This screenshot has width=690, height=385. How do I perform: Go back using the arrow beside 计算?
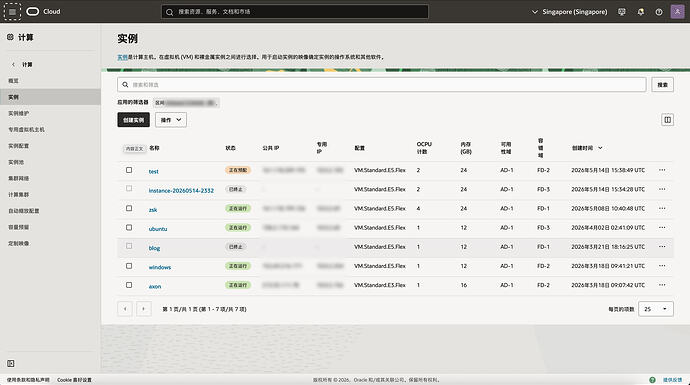(13, 65)
